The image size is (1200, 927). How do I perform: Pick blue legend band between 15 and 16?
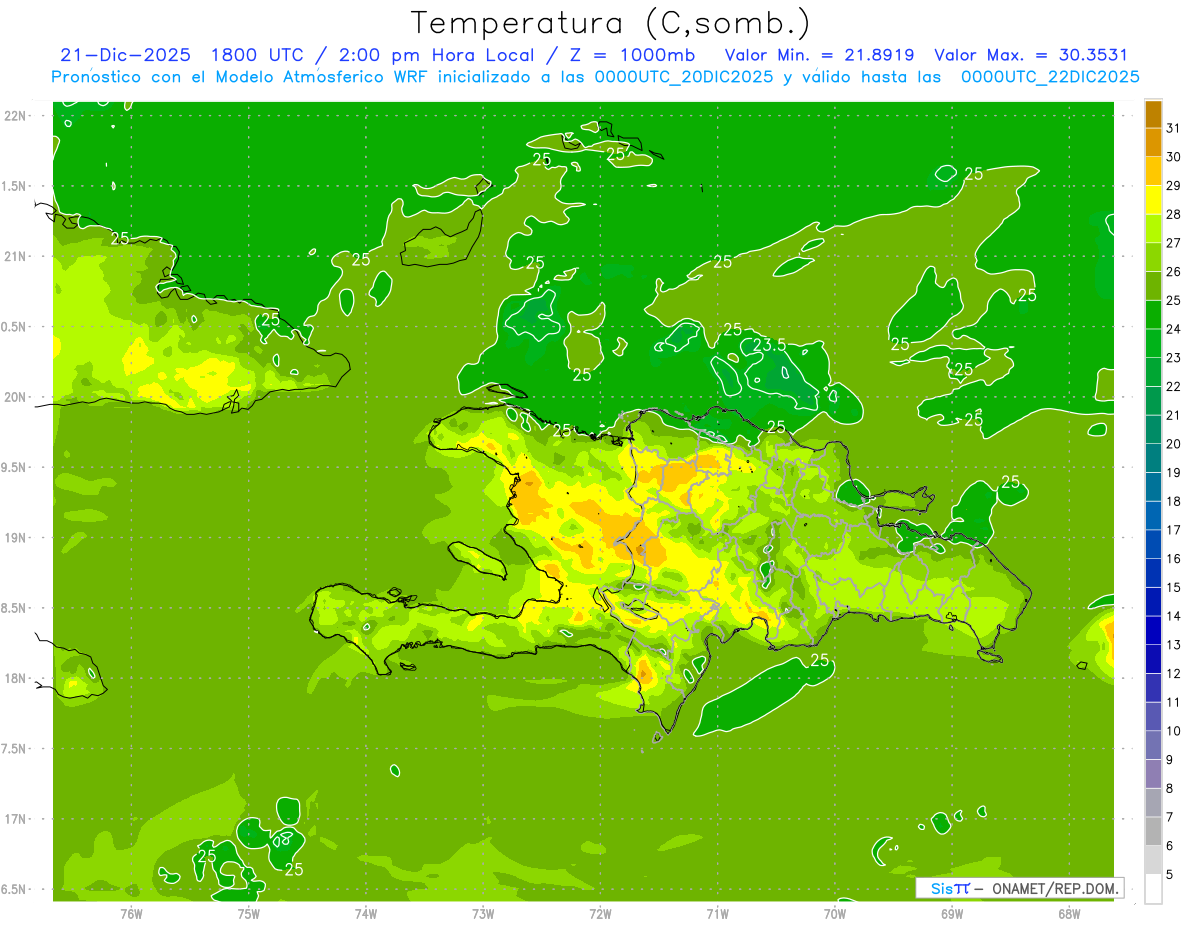click(1153, 573)
